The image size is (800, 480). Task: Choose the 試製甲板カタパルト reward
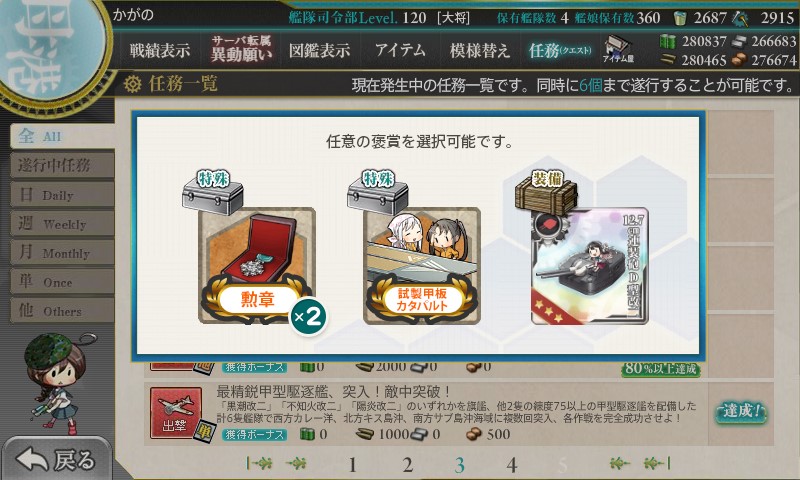[421, 266]
